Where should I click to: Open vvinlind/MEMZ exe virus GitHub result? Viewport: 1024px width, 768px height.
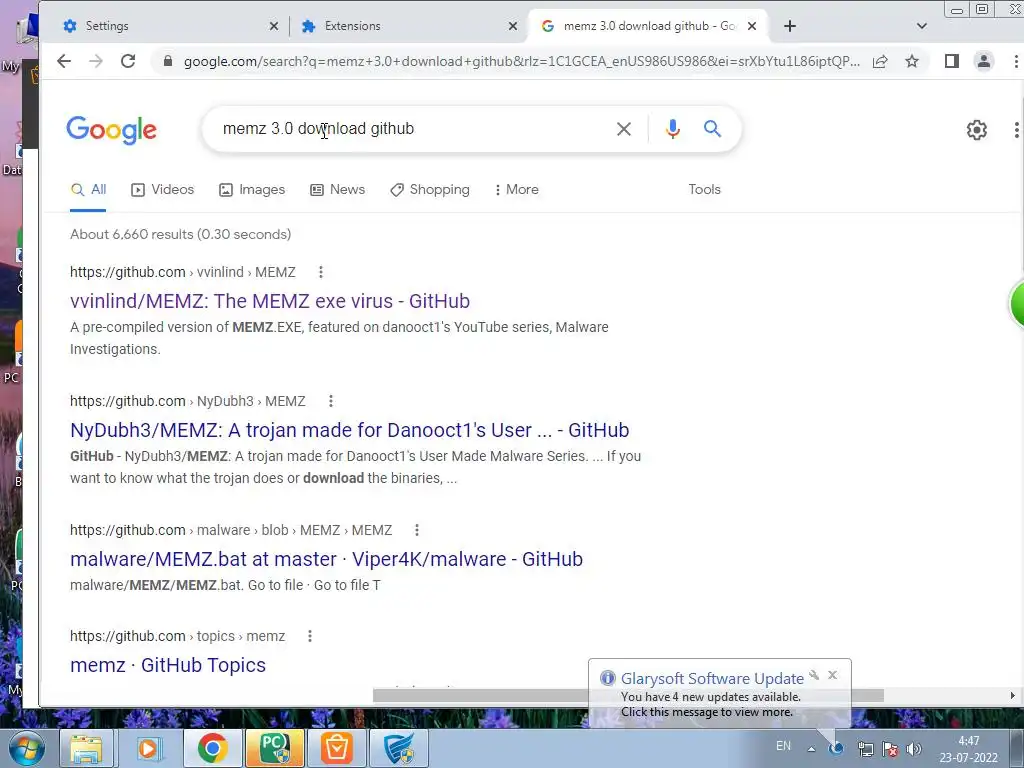pyautogui.click(x=270, y=301)
